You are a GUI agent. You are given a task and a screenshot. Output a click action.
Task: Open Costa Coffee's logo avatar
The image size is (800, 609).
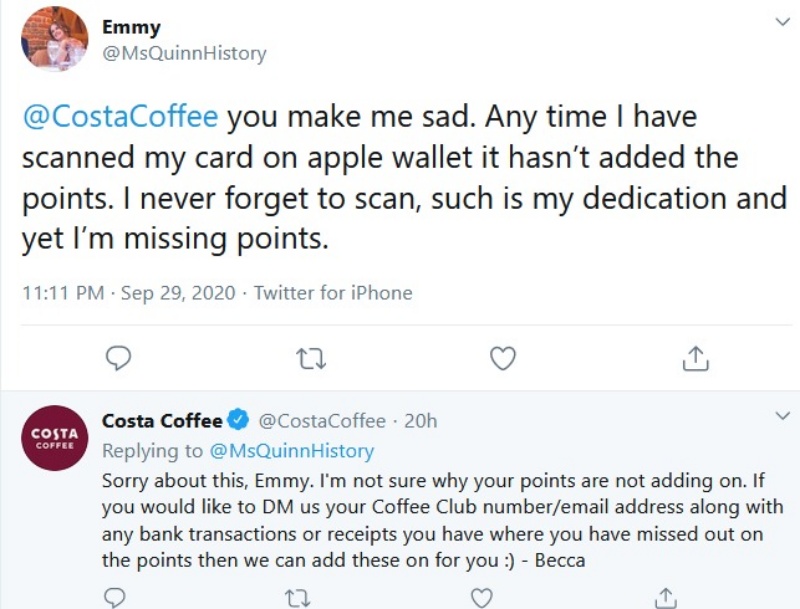pyautogui.click(x=54, y=438)
